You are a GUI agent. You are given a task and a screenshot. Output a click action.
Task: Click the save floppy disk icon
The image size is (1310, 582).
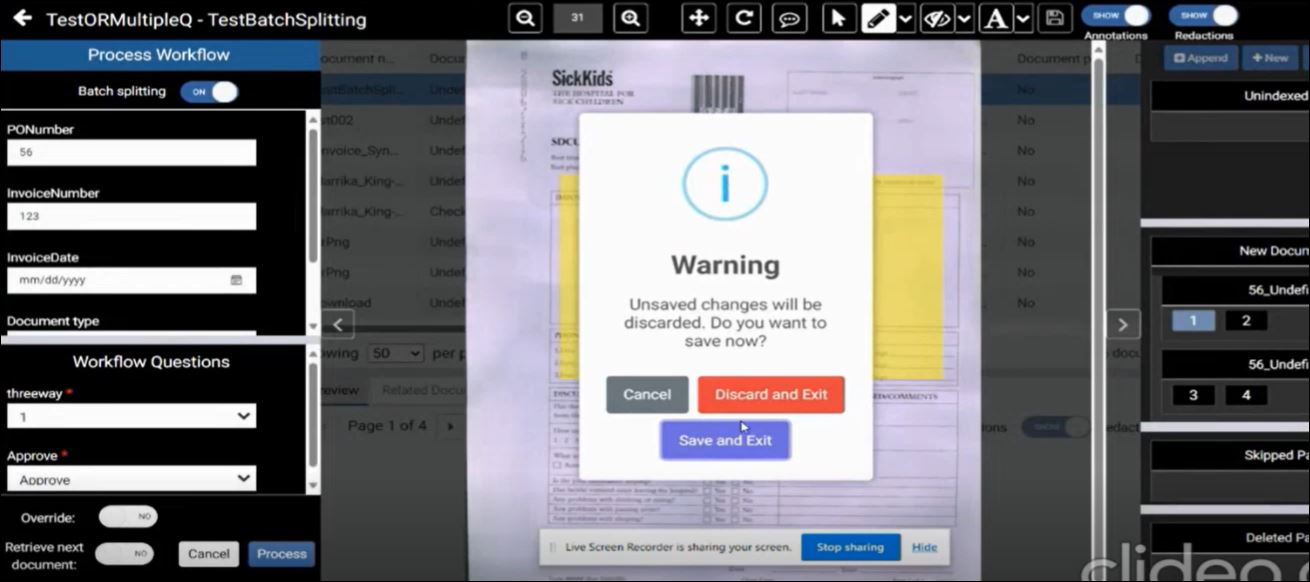coord(1054,18)
